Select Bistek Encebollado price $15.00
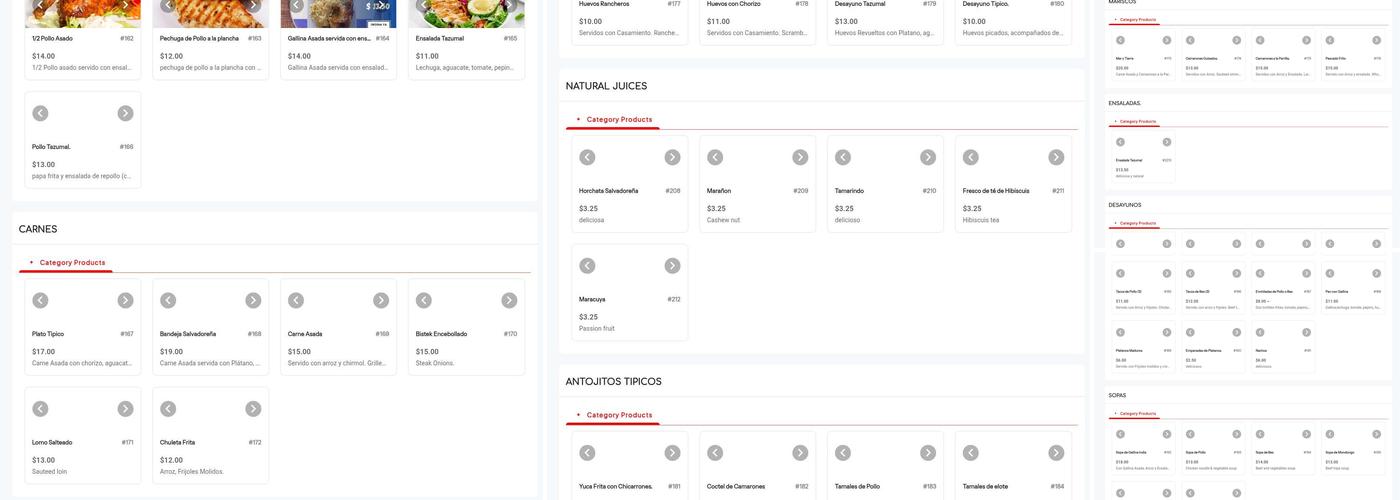The width and height of the screenshot is (1400, 500). coord(427,352)
